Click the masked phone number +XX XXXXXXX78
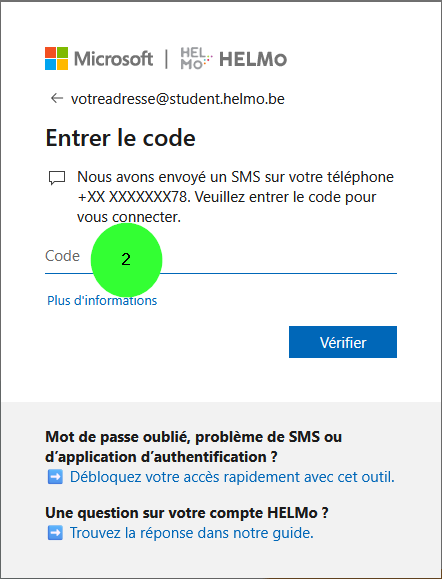 [x=133, y=197]
